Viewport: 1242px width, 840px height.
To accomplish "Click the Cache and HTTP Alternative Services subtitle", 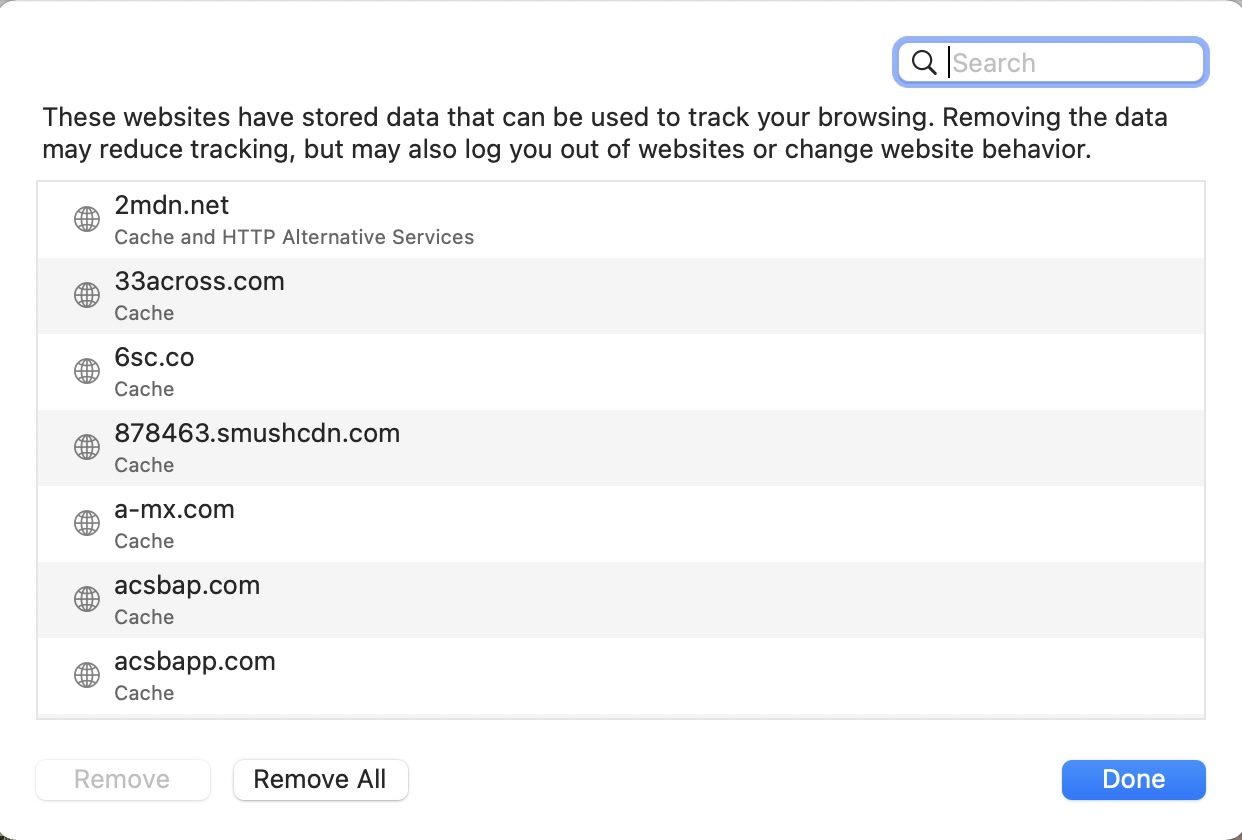I will pyautogui.click(x=294, y=237).
